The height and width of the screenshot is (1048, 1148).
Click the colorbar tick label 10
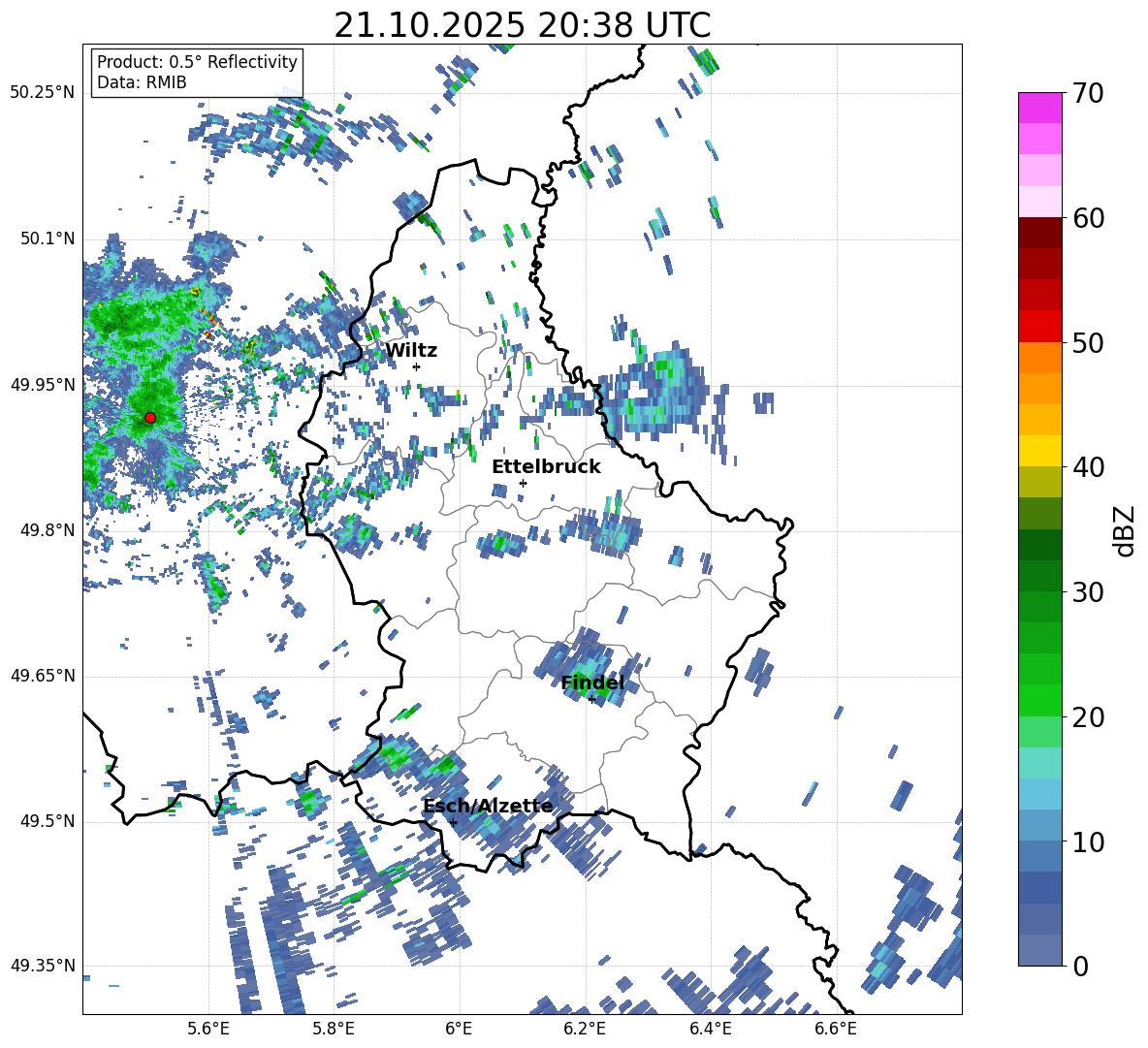pyautogui.click(x=1089, y=842)
